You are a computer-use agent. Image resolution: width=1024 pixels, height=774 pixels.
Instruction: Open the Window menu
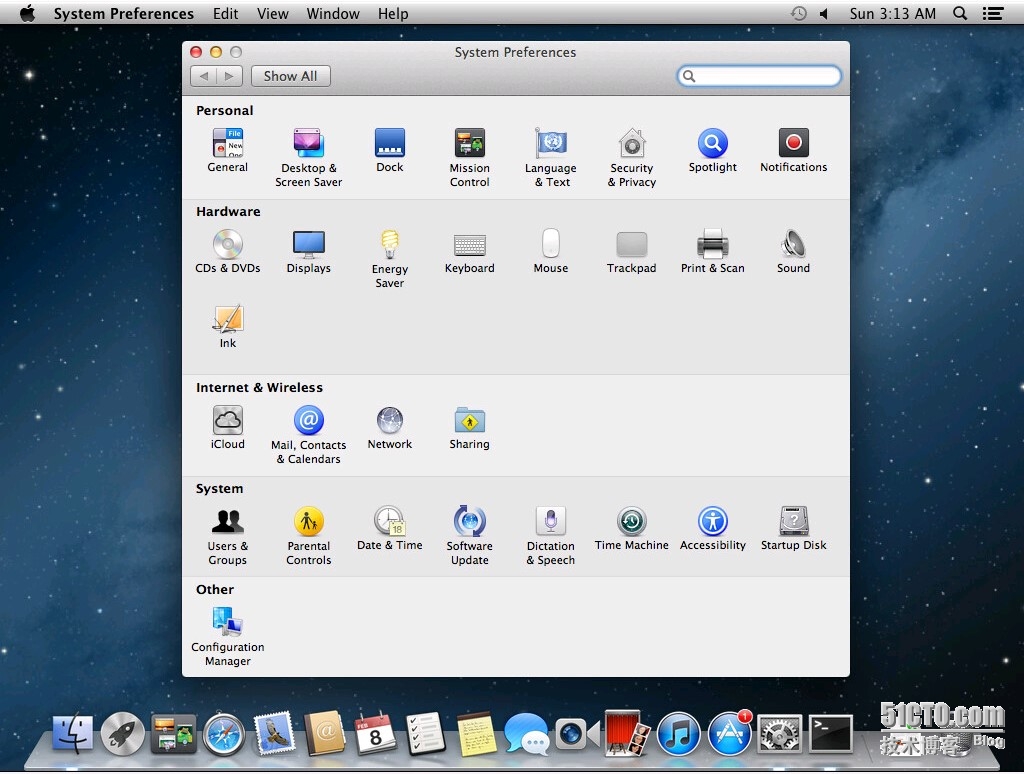pos(333,13)
